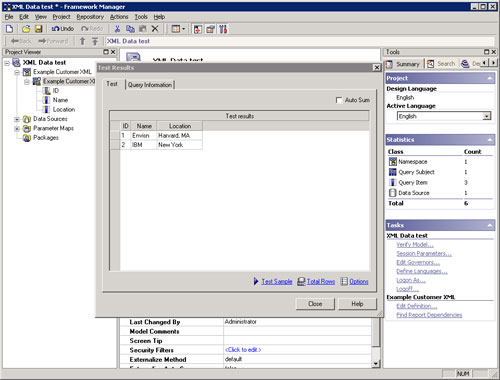Image resolution: width=500 pixels, height=380 pixels.
Task: Click the Help button in Test Results
Action: [357, 304]
